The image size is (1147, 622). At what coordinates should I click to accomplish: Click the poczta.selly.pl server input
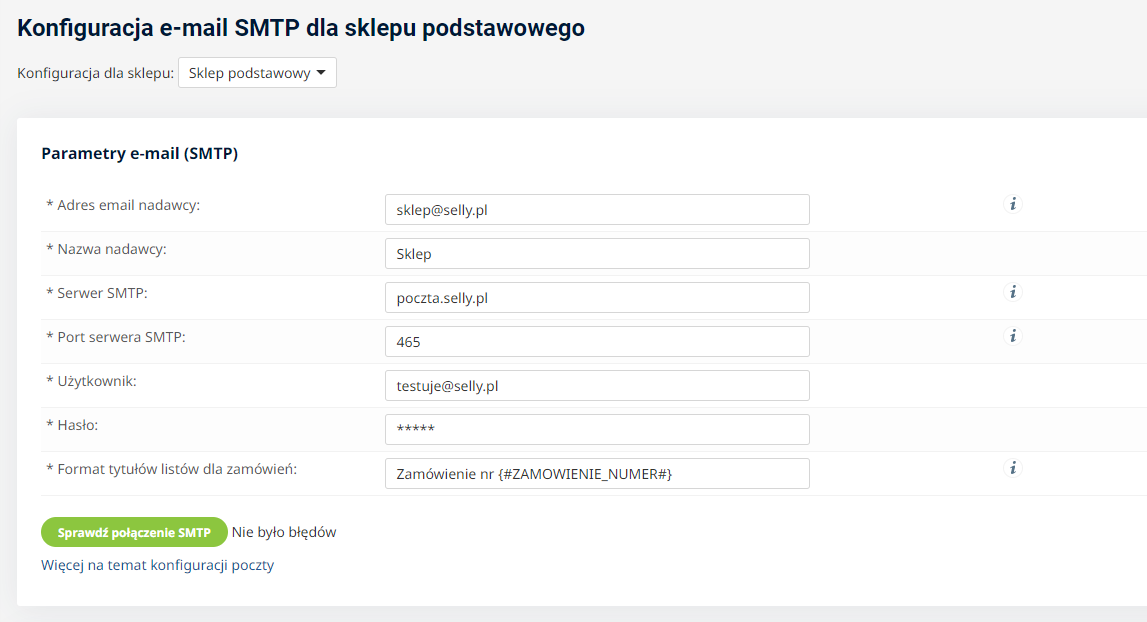click(x=596, y=298)
